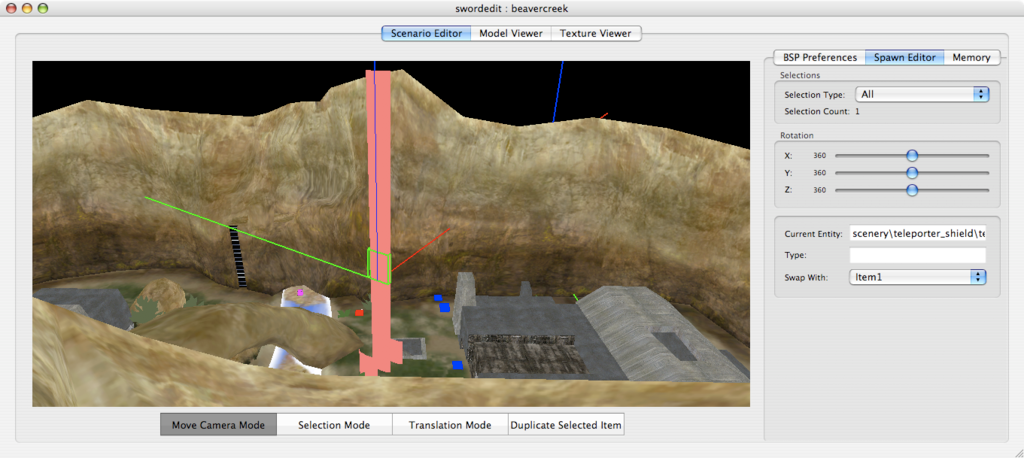The width and height of the screenshot is (1024, 458).
Task: Click Duplicate Selected Item button
Action: [566, 425]
